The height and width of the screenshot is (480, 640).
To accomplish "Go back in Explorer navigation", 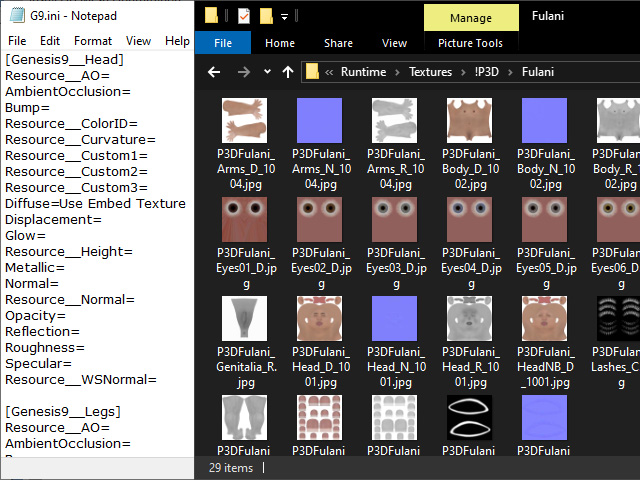I will pos(214,72).
